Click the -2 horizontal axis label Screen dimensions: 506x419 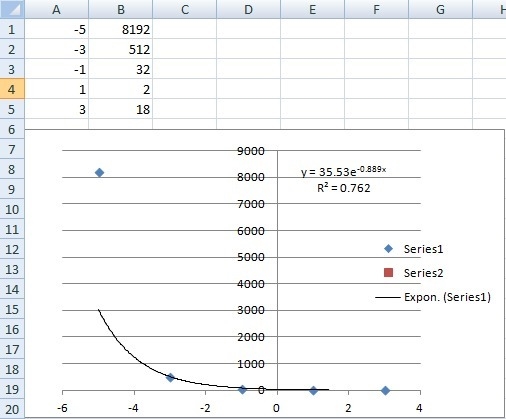pos(206,408)
